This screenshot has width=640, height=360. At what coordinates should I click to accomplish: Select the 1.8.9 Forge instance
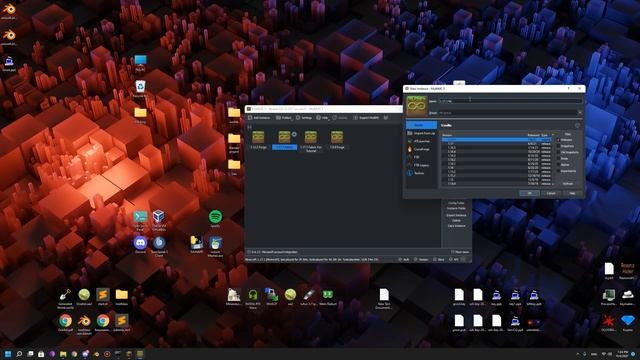[337, 140]
